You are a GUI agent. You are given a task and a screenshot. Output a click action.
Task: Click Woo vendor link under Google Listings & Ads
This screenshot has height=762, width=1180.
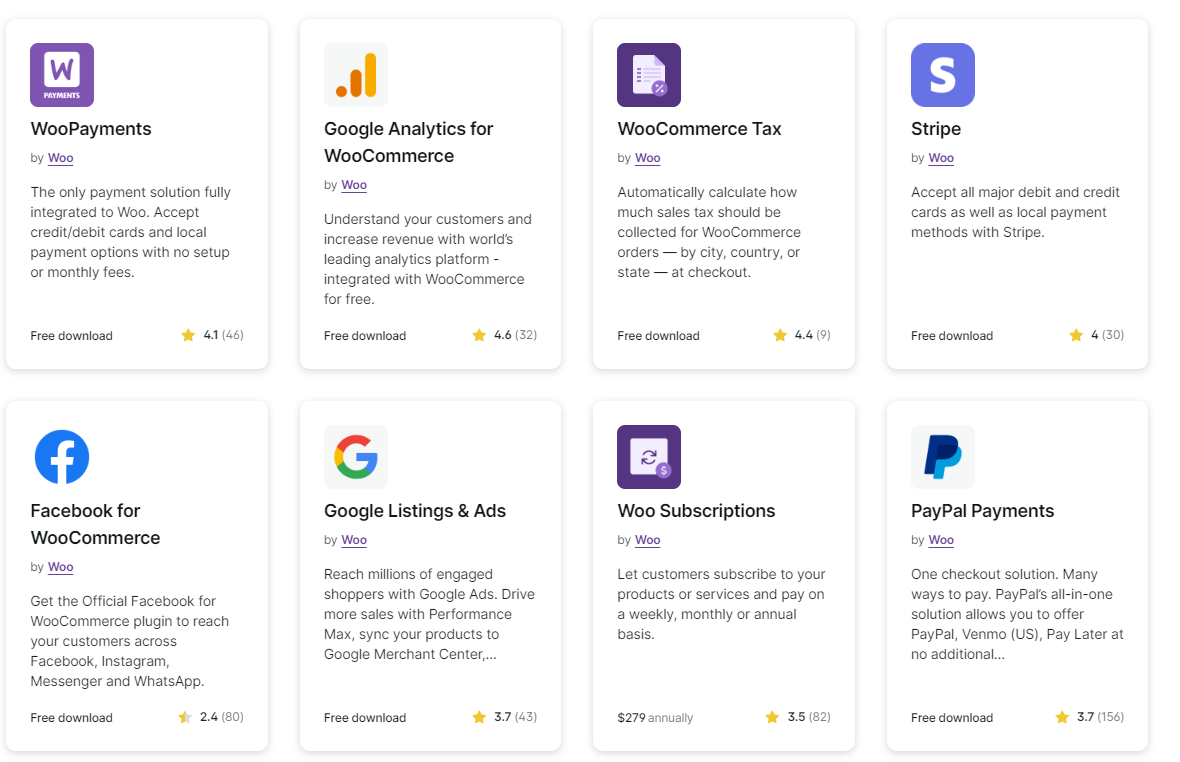tap(354, 540)
